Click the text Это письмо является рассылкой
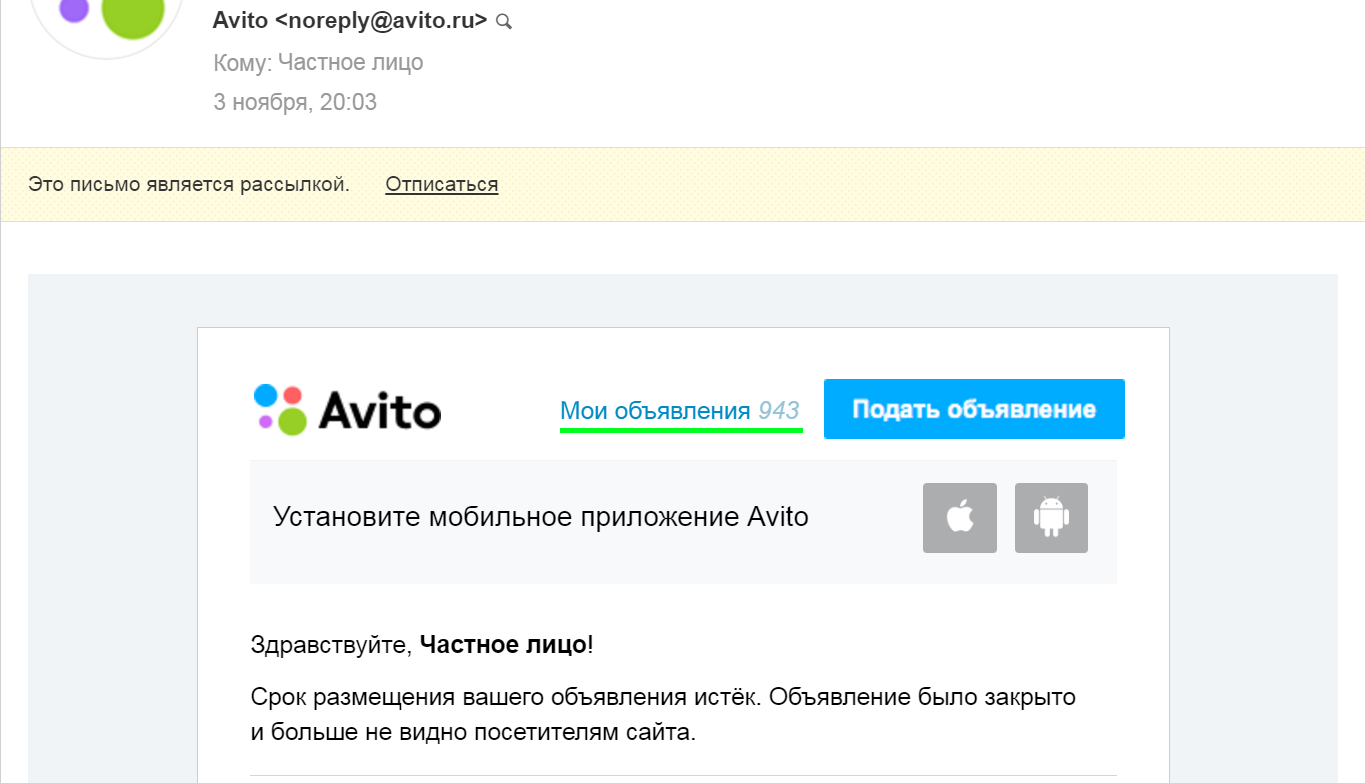The width and height of the screenshot is (1365, 783). [189, 184]
